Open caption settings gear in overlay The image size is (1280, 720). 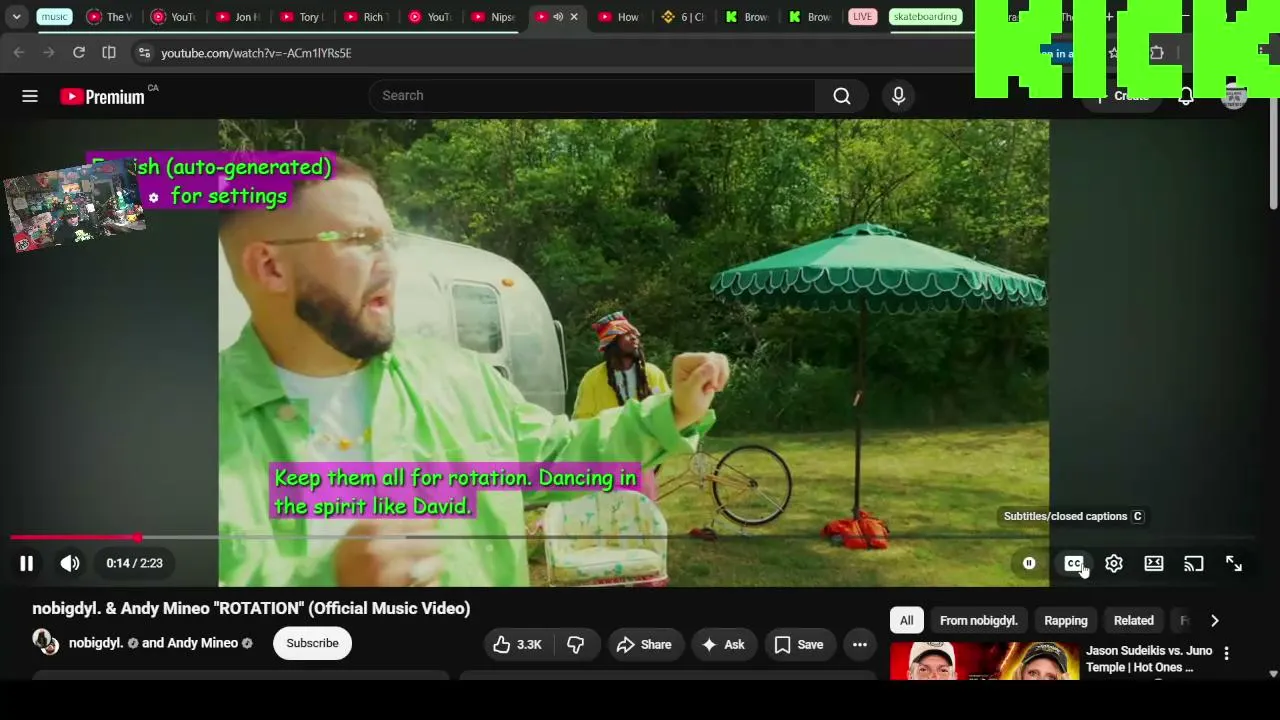pos(153,198)
